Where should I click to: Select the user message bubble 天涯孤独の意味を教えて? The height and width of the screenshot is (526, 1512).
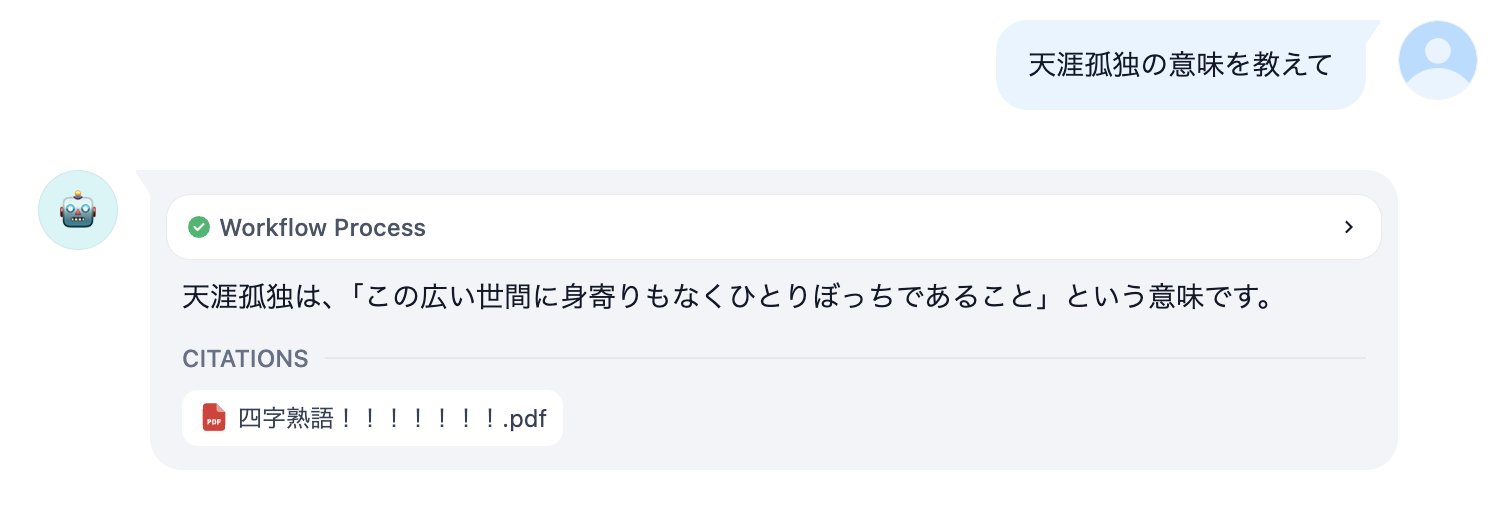click(x=1180, y=65)
